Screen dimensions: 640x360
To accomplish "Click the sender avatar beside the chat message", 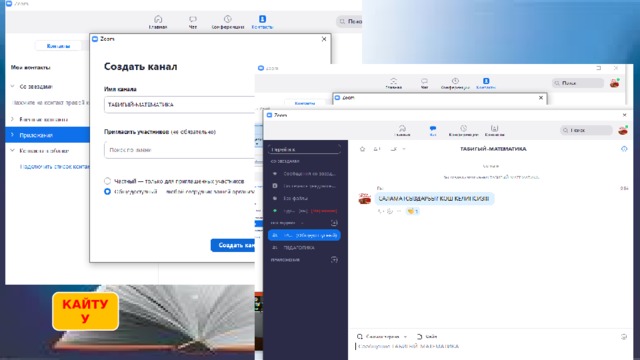I will click(364, 199).
